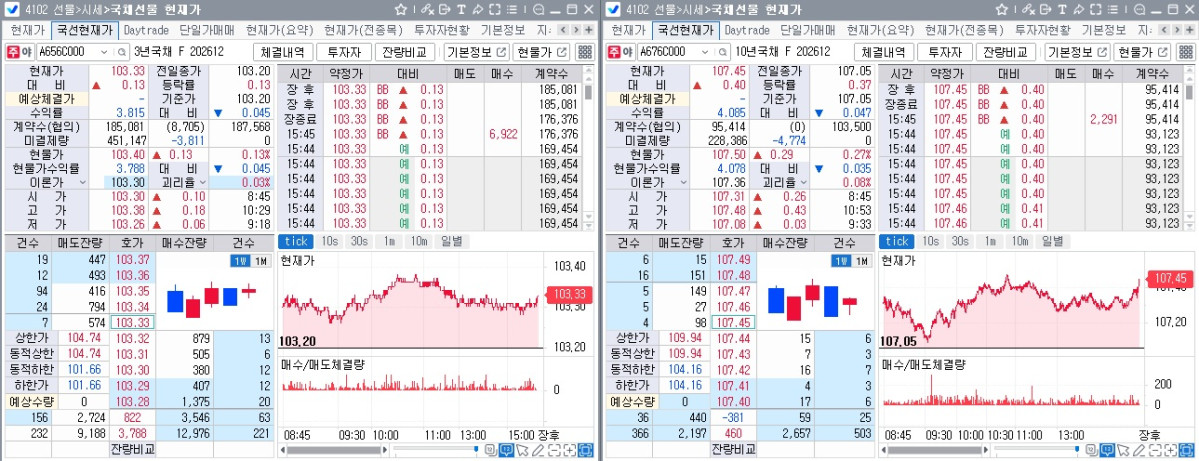Click the favorites star icon in left window
1199x461 pixels.
pos(401,10)
